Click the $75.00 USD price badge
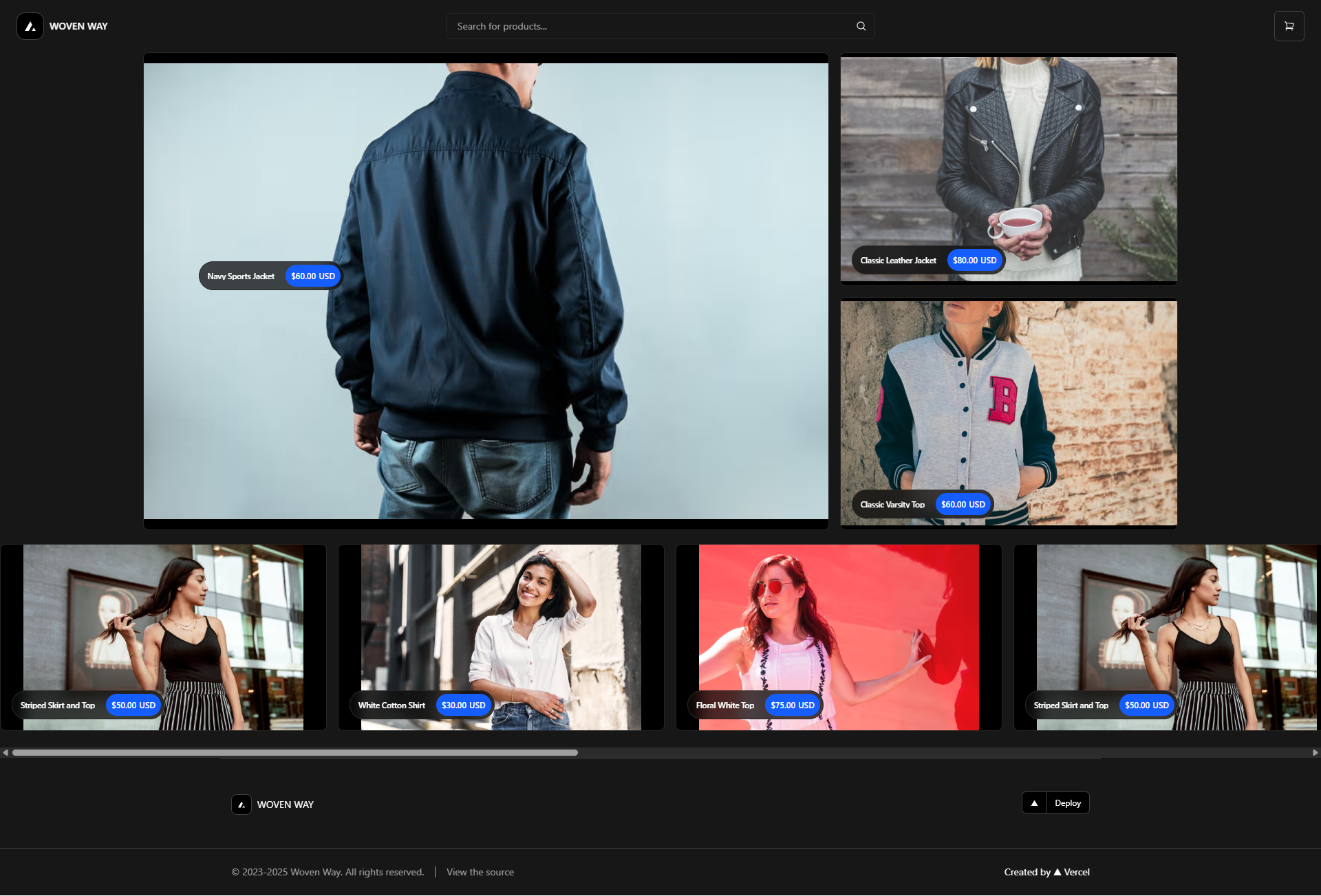Viewport: 1321px width, 896px height. click(x=793, y=706)
